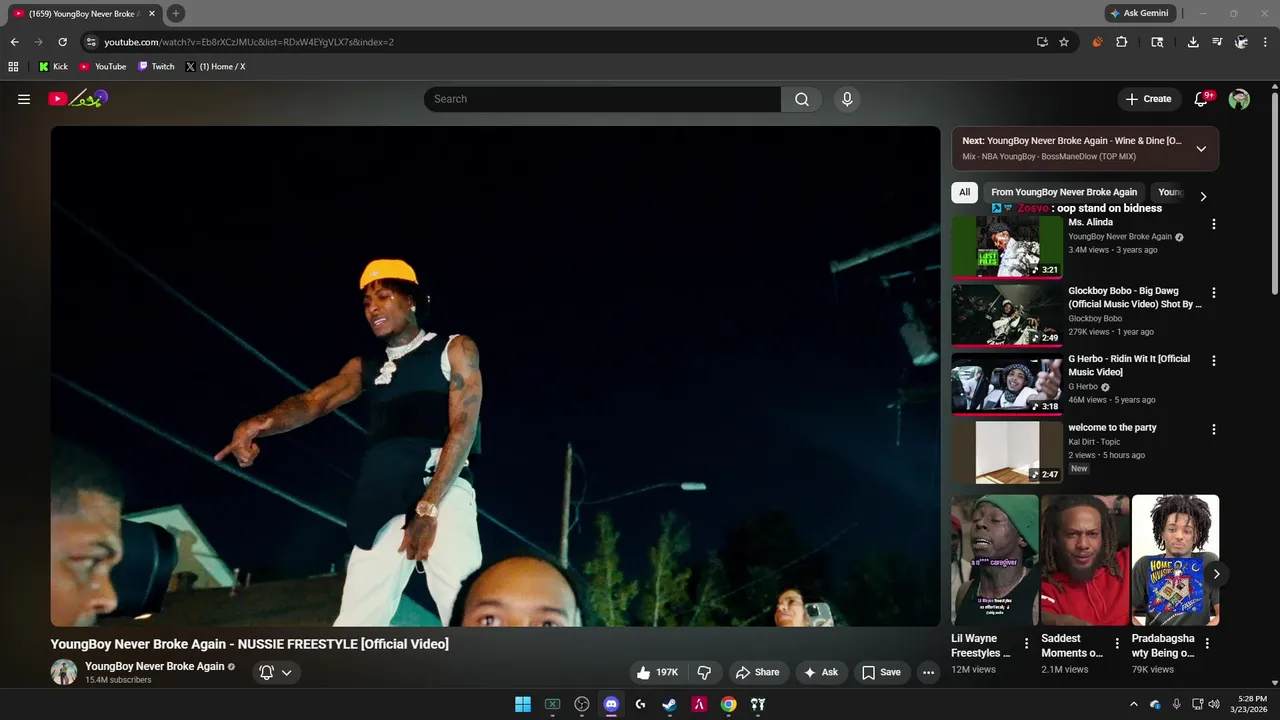Open options for Pradabagshawty short
Viewport: 1280px width, 720px height.
(1207, 643)
